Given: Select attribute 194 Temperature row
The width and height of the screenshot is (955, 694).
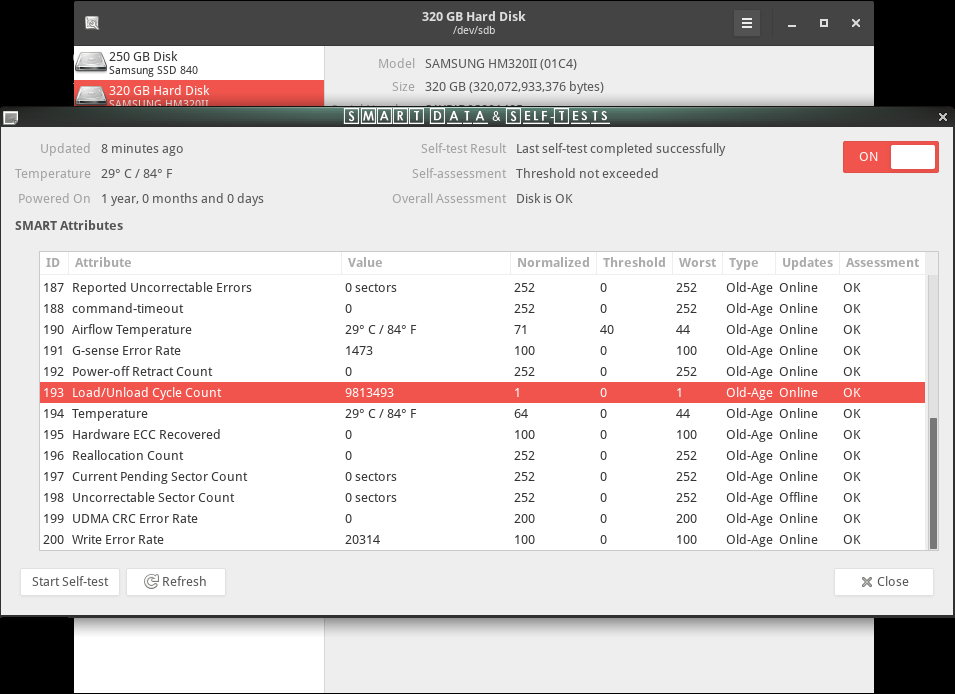Looking at the screenshot, I should pos(482,414).
